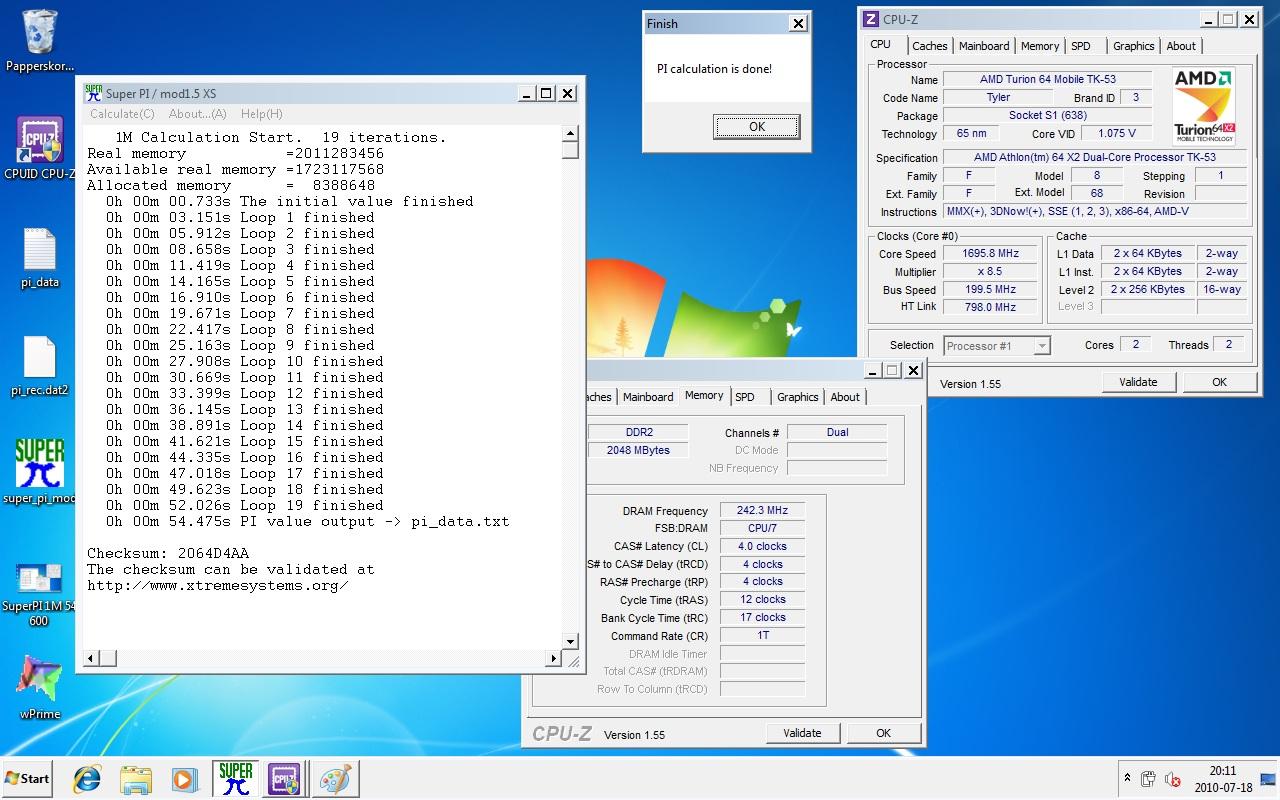Click OK in the front CPU-Z window
The width and height of the screenshot is (1280, 800).
pos(1219,382)
